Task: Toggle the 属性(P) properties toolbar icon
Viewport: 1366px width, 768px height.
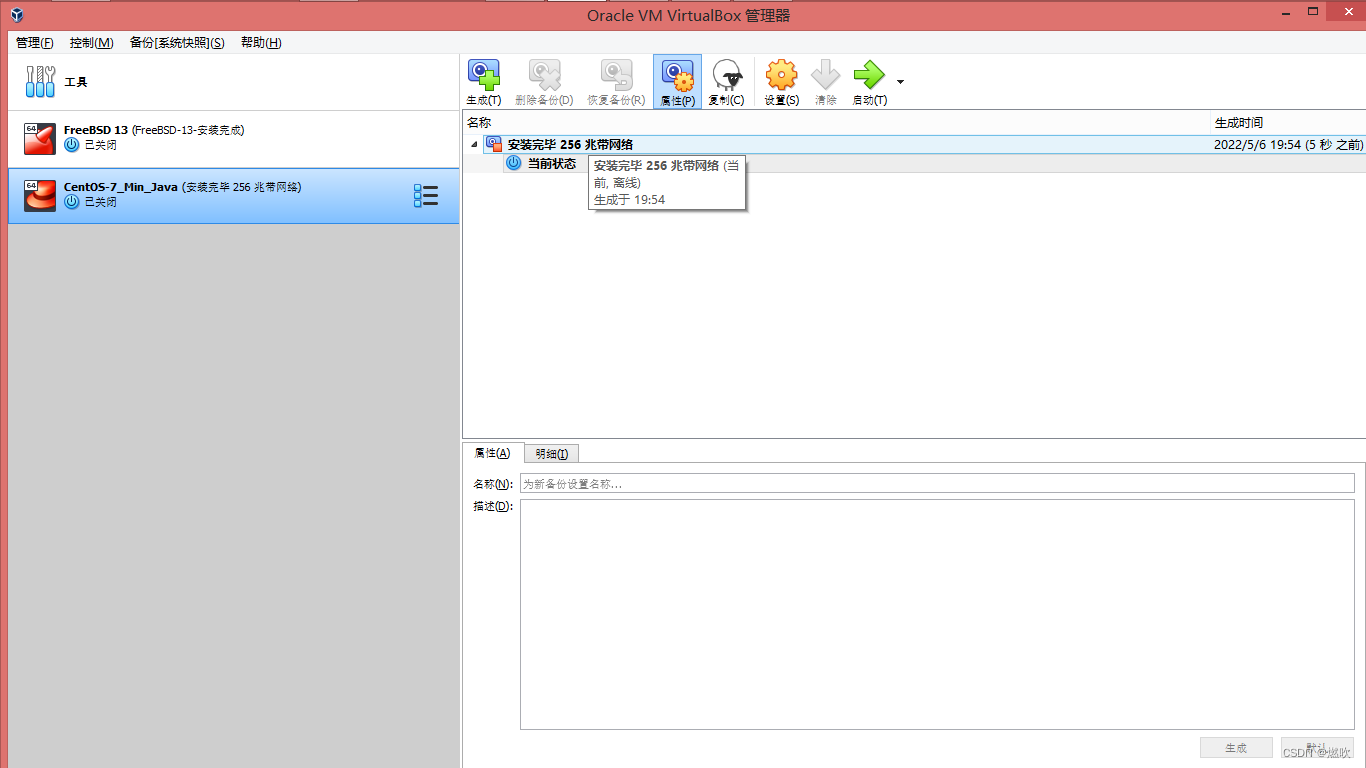Action: pyautogui.click(x=678, y=76)
